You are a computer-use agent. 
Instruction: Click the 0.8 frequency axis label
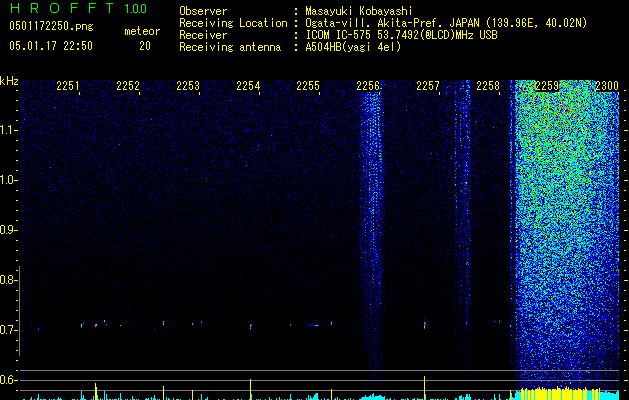click(7, 280)
